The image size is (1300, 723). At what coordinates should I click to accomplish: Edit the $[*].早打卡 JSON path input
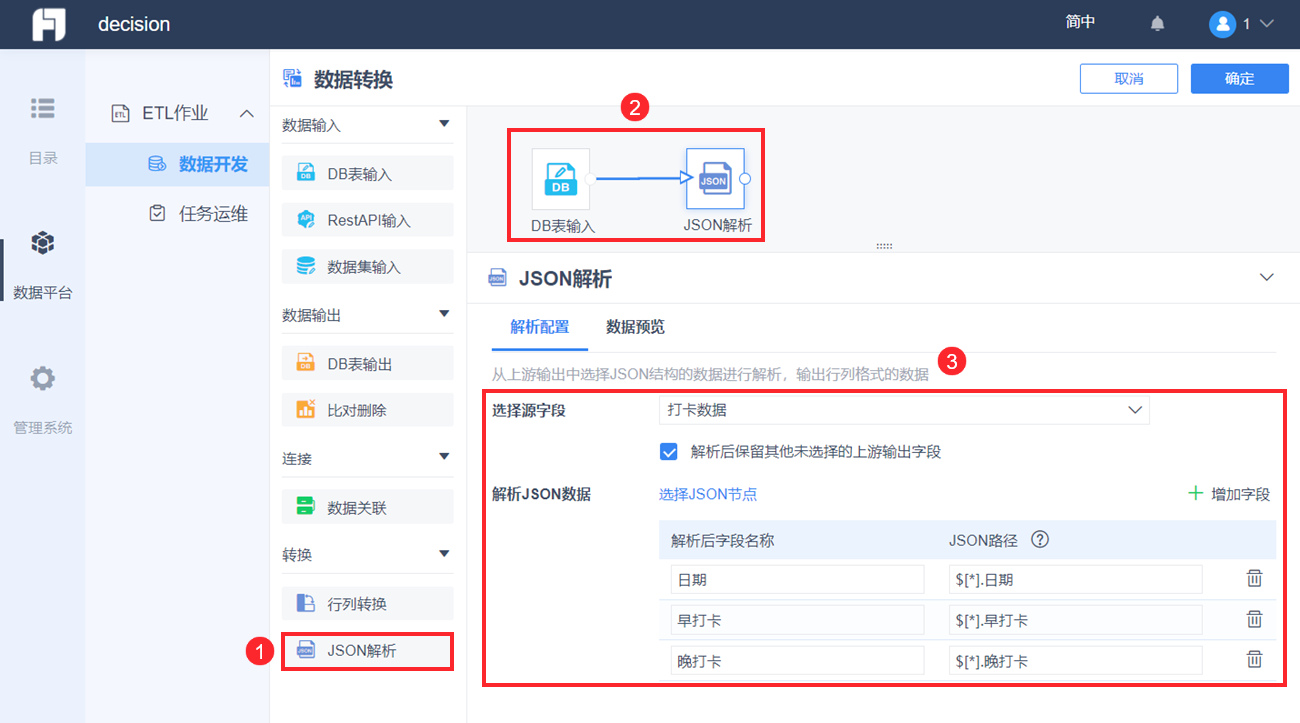1075,620
